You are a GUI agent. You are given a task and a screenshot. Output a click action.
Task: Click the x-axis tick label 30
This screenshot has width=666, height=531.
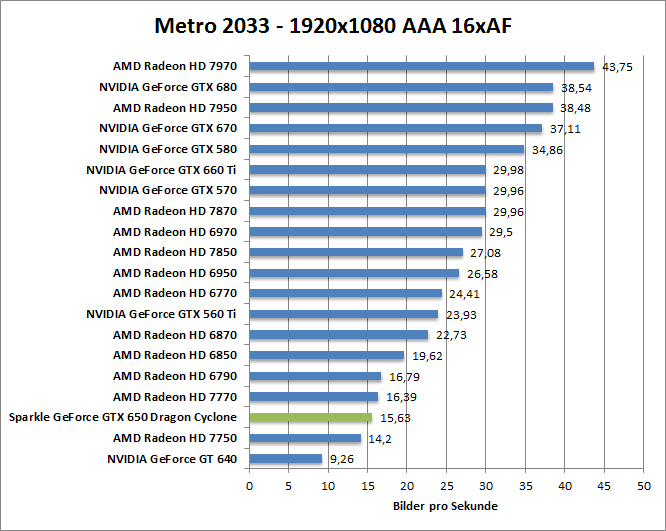486,486
